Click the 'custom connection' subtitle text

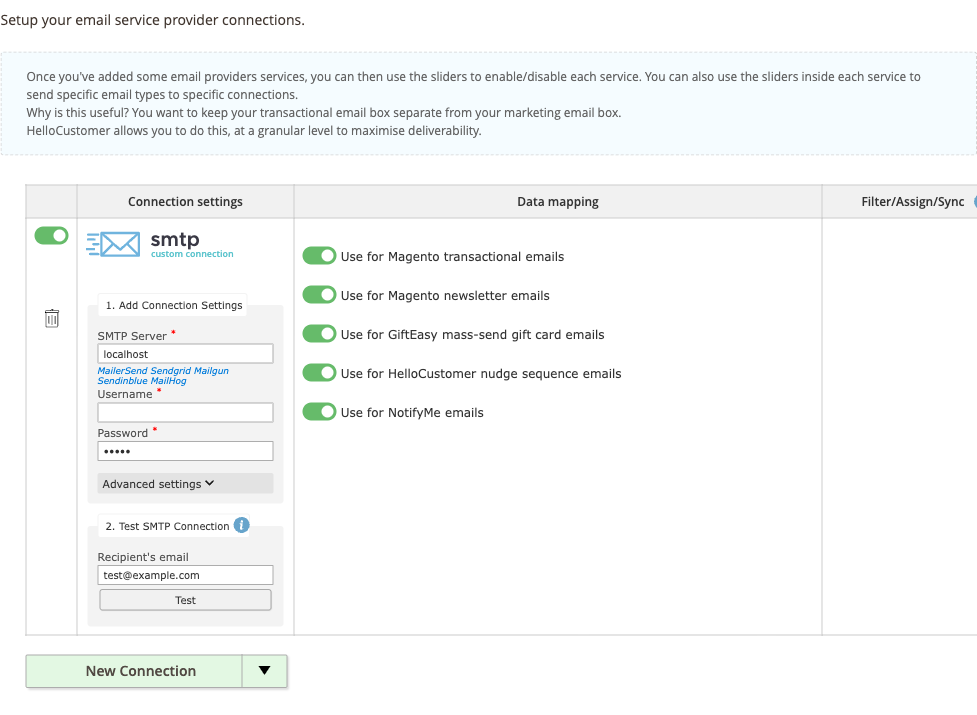tap(192, 253)
